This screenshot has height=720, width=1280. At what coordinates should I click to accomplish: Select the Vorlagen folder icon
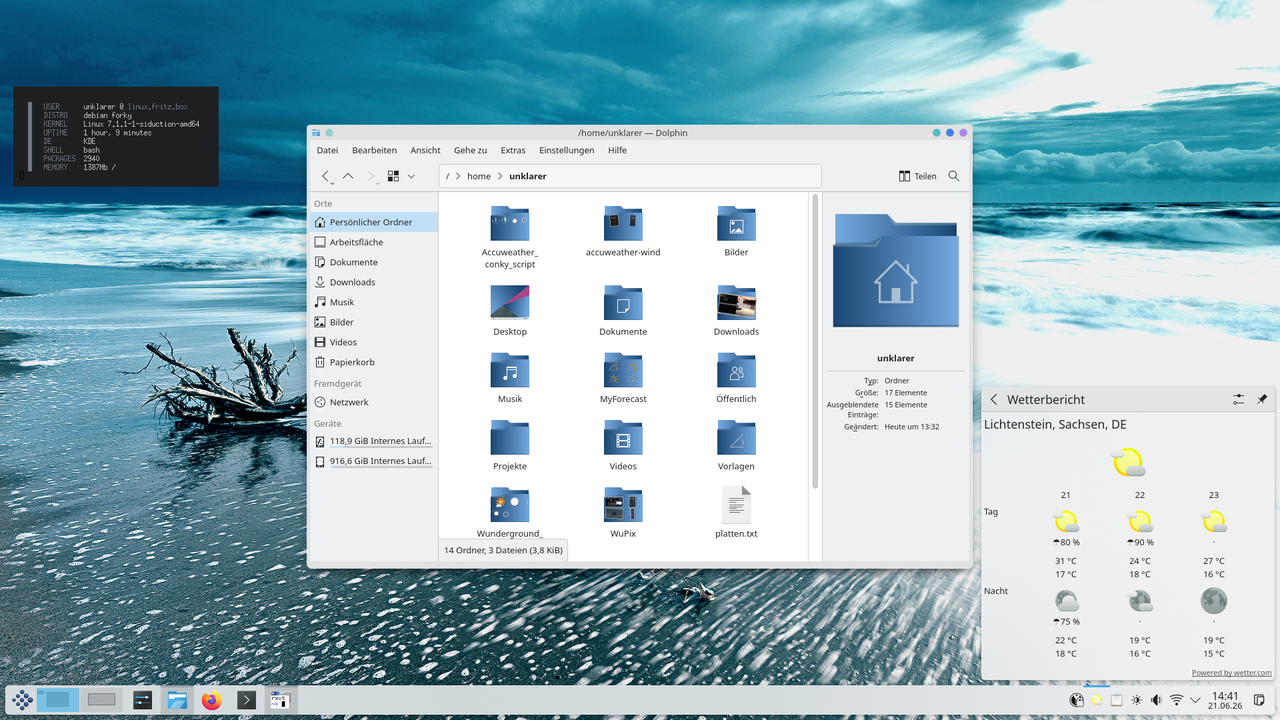[x=736, y=437]
